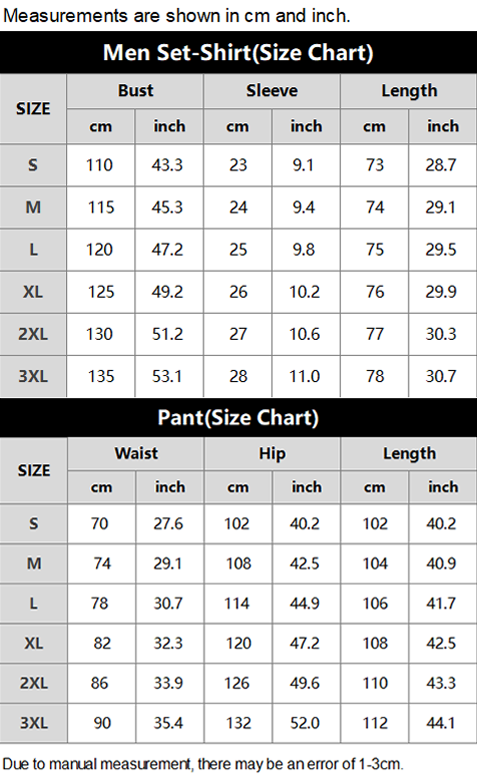Select pant length value 41.7 inch
The image size is (477, 782).
pyautogui.click(x=443, y=603)
